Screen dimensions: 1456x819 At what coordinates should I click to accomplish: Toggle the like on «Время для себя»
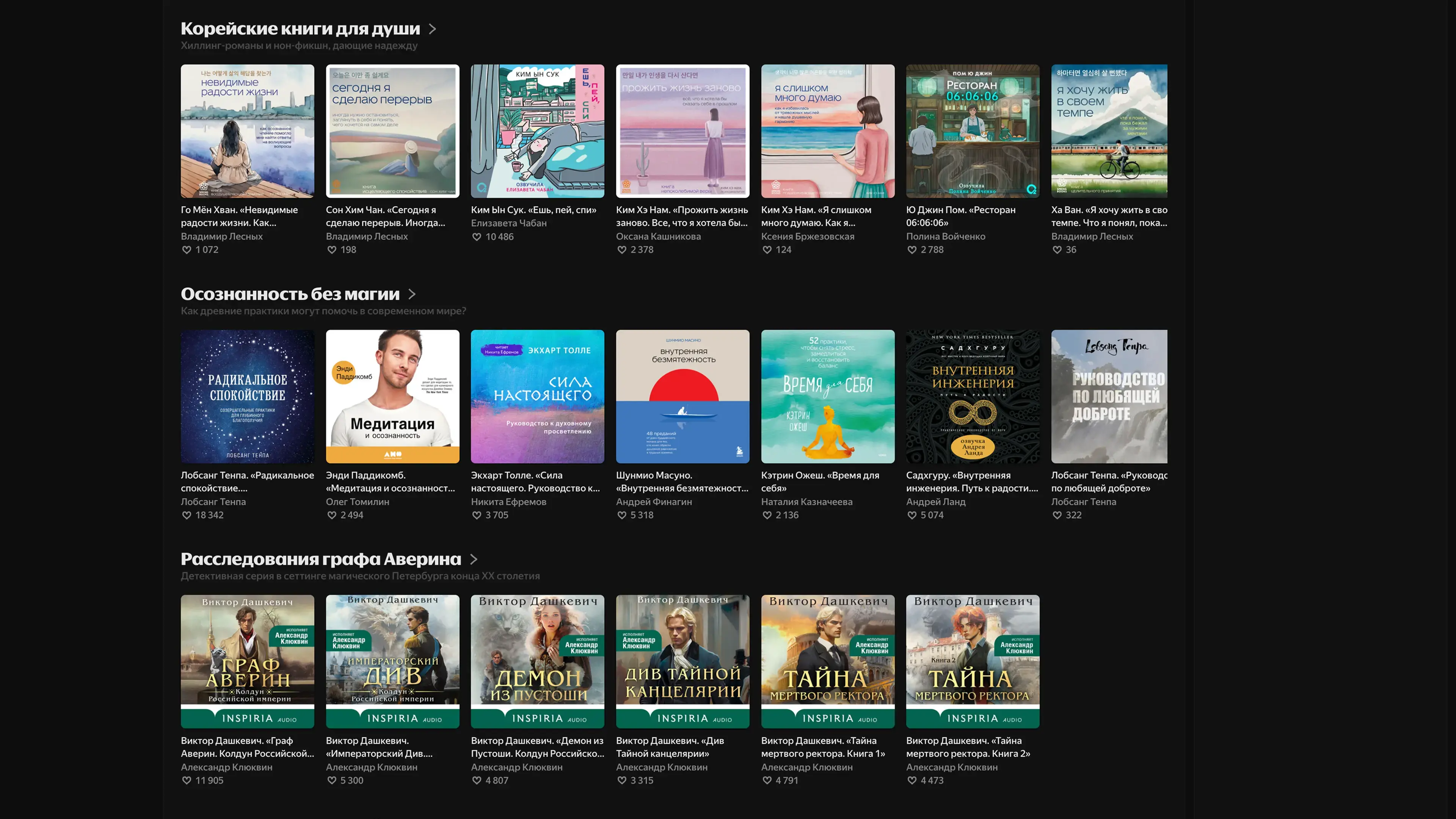coord(767,515)
